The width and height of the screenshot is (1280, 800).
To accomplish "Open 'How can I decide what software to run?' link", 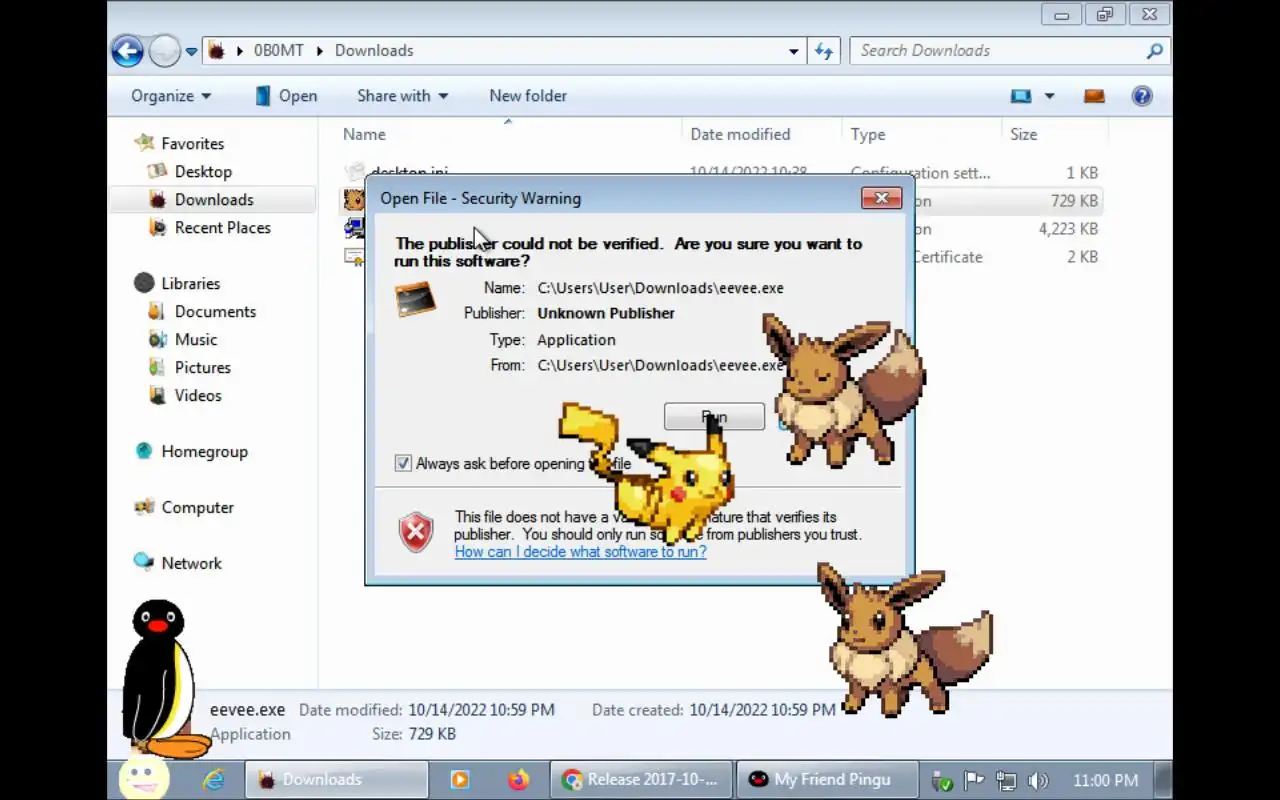I will pos(580,551).
